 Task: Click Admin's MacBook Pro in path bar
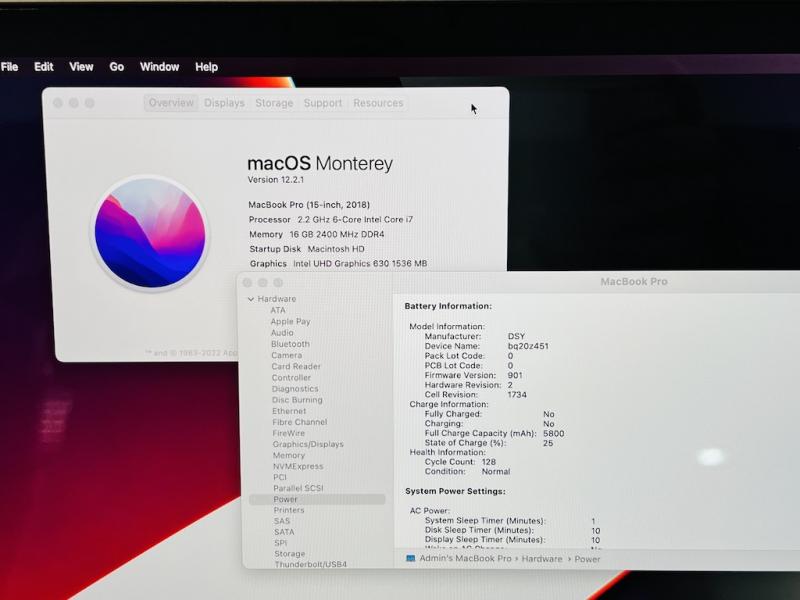point(465,559)
